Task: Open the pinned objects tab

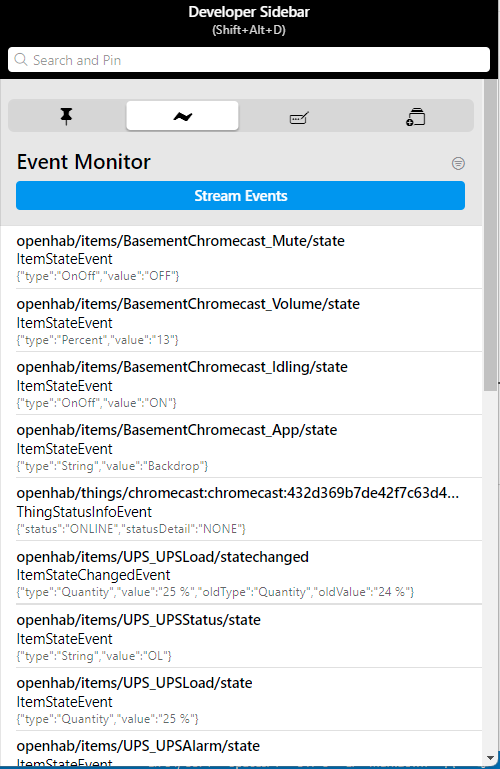Action: (66, 116)
